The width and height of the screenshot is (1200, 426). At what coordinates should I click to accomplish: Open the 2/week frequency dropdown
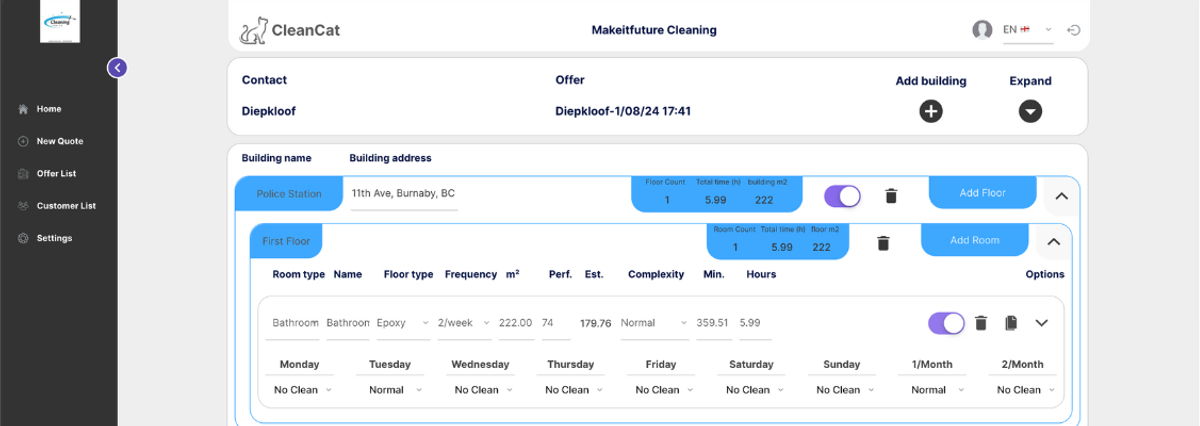464,323
